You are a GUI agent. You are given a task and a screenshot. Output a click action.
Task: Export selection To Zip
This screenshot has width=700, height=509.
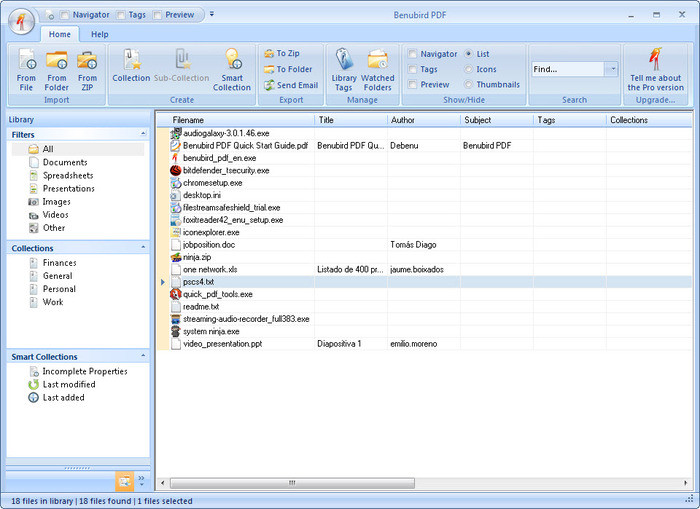[x=282, y=54]
